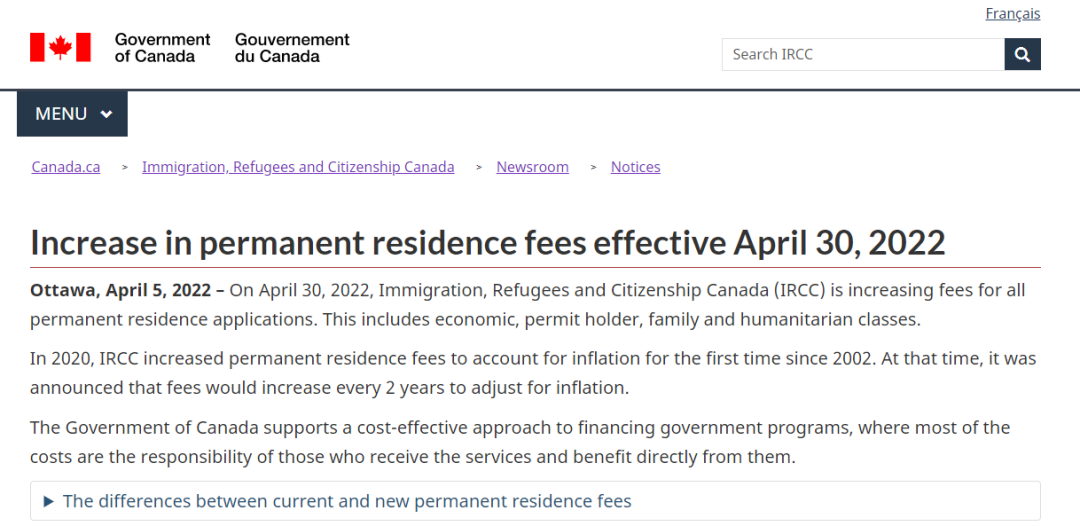Click the Canadian flag logo icon
This screenshot has width=1080, height=526.
61,48
